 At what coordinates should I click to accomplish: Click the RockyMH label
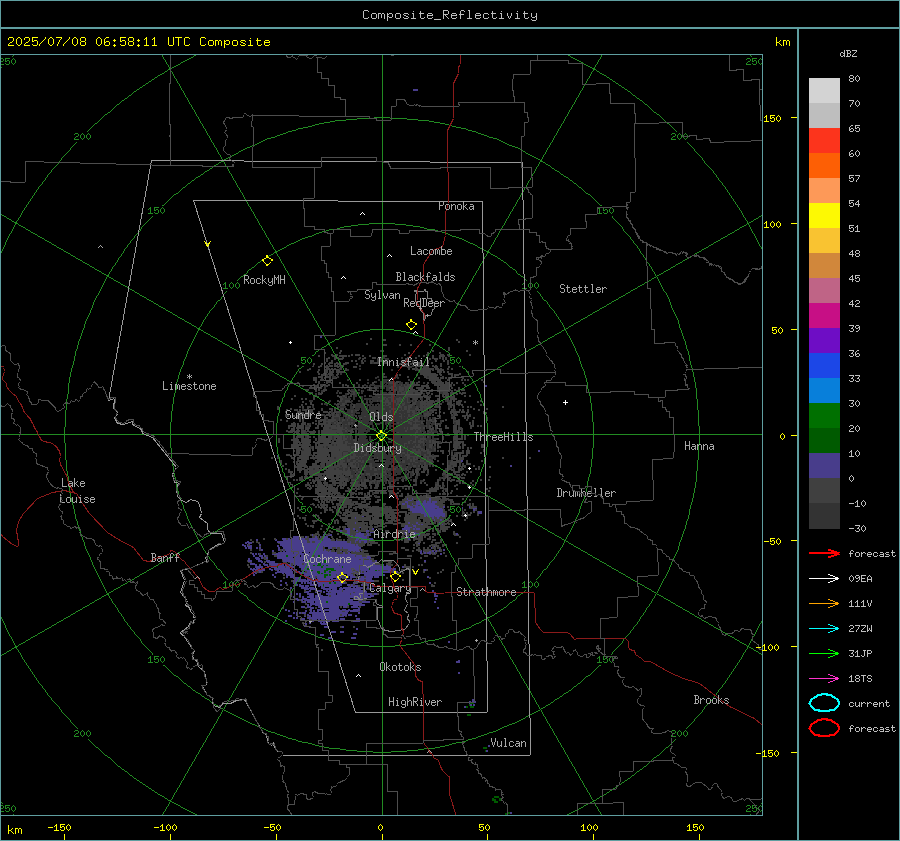click(264, 280)
